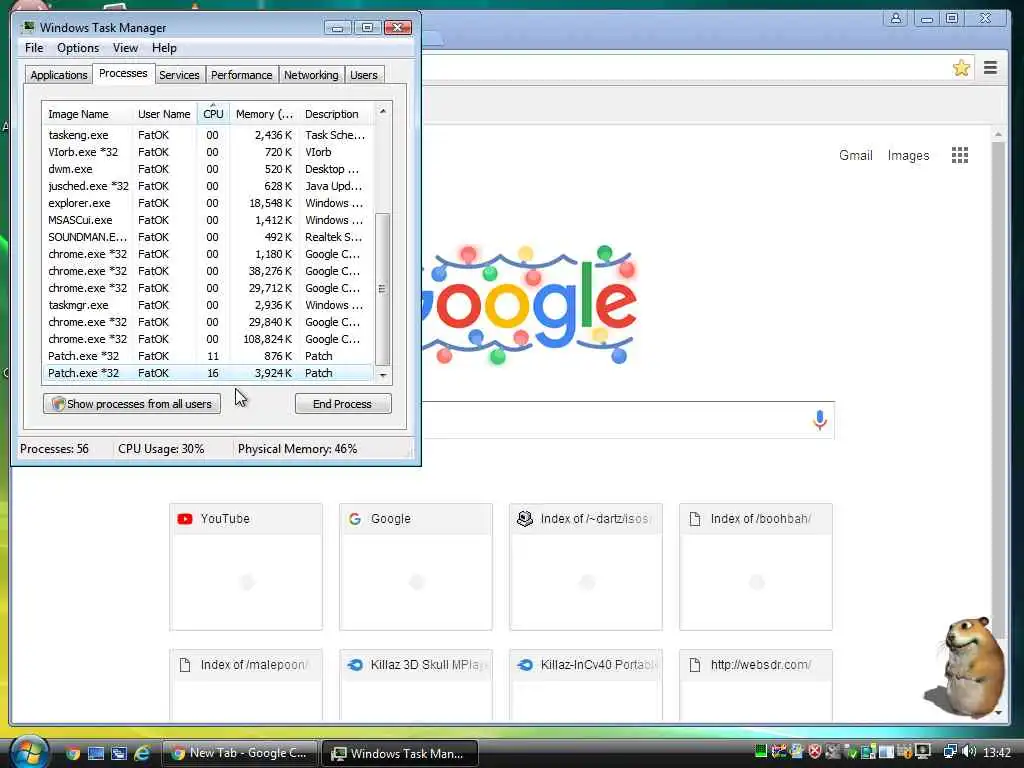This screenshot has width=1024, height=768.
Task: Select the chrome.exe row using 108,824 K
Action: pos(208,339)
